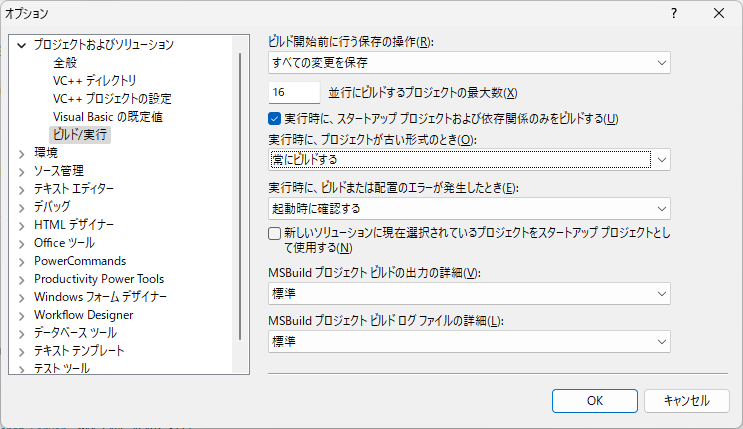Open MSBuild ビルドの出力の詳細 dropdown
Viewport: 743px width, 429px height.
(x=469, y=294)
